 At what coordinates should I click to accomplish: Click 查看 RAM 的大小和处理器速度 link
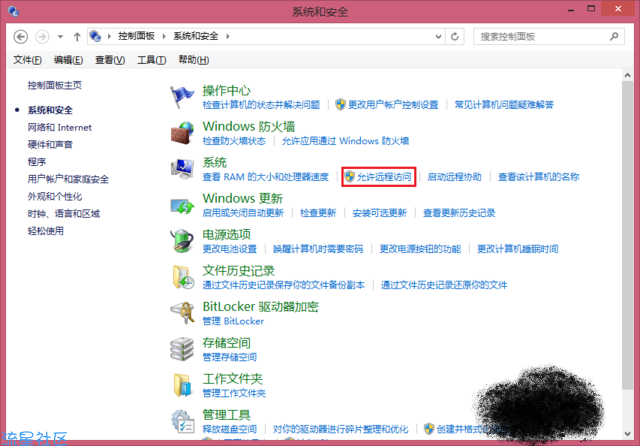point(266,177)
